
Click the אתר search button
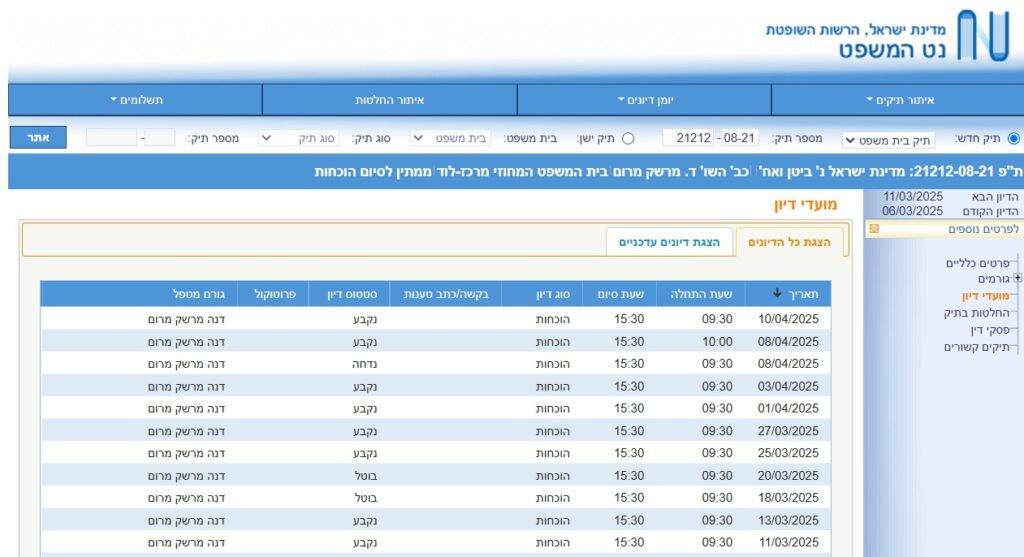tap(38, 138)
